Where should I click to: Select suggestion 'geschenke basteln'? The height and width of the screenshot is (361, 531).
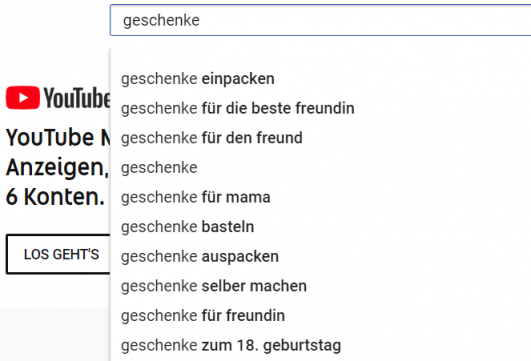[x=320, y=227]
